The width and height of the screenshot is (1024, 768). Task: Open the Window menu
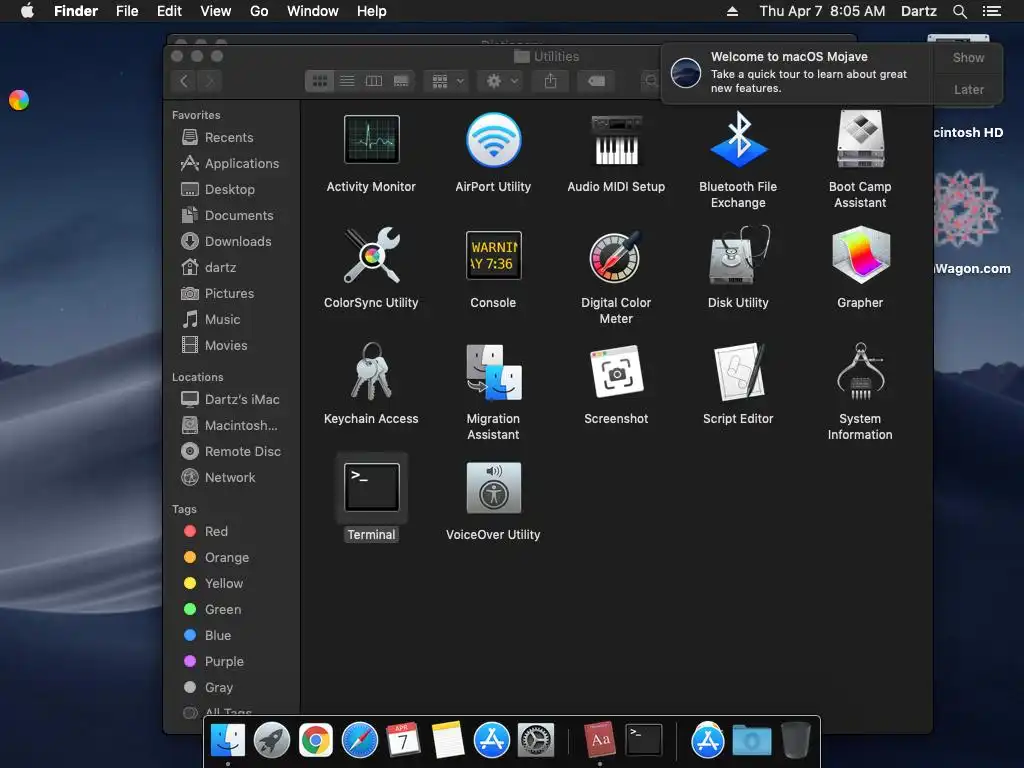tap(313, 11)
